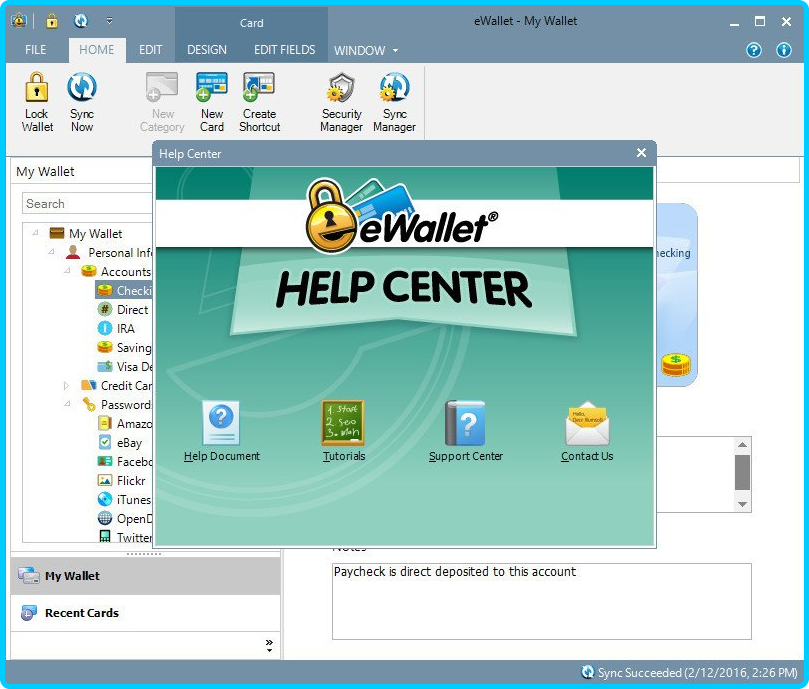Open the My Wallet navigation pane button
The image size is (809, 689).
click(x=145, y=575)
